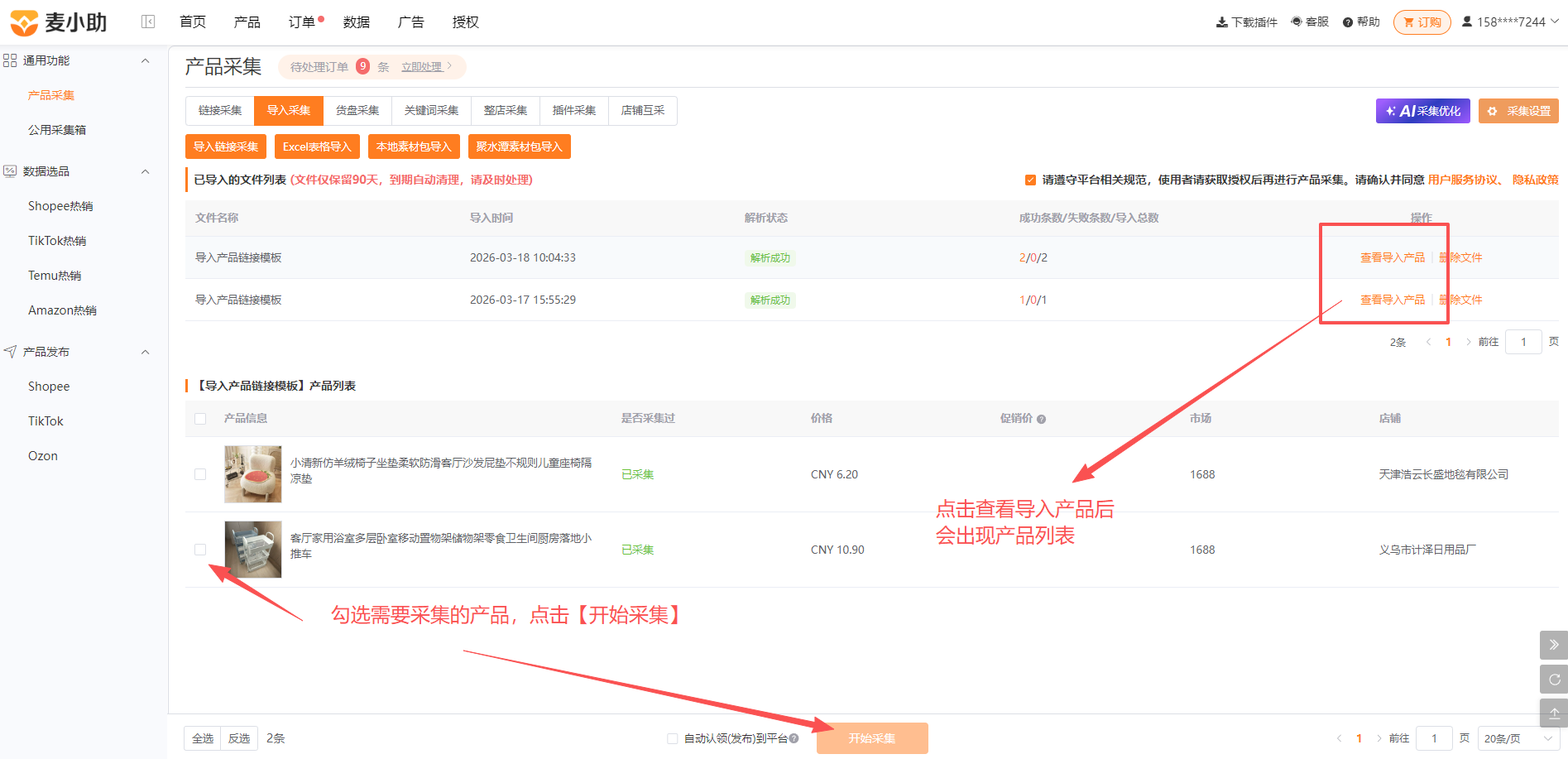Click the 开始采集 button
Viewport: 1568px width, 759px height.
[872, 738]
